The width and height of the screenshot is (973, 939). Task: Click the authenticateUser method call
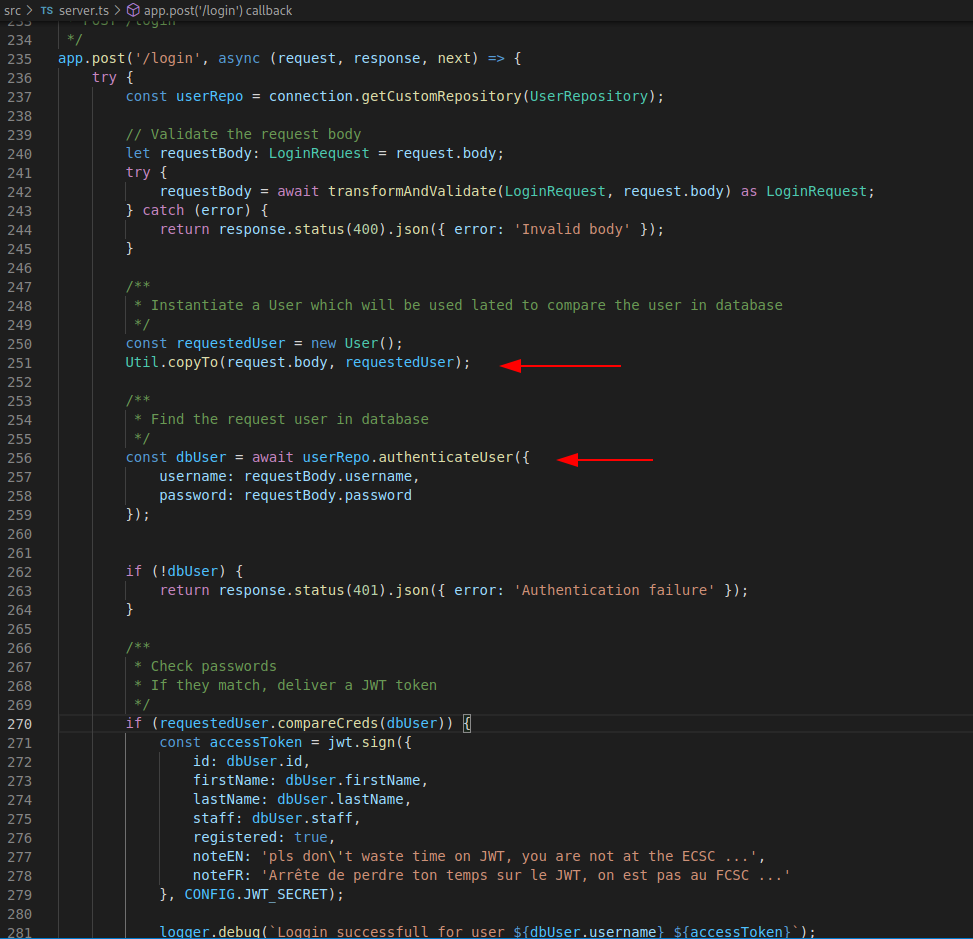point(445,457)
